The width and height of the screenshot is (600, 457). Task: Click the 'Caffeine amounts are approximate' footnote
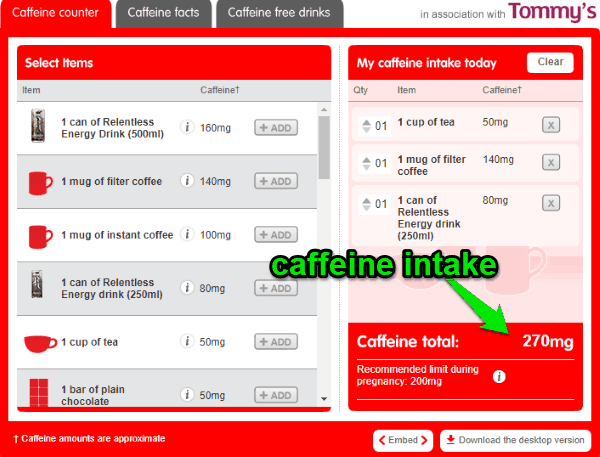pyautogui.click(x=90, y=439)
